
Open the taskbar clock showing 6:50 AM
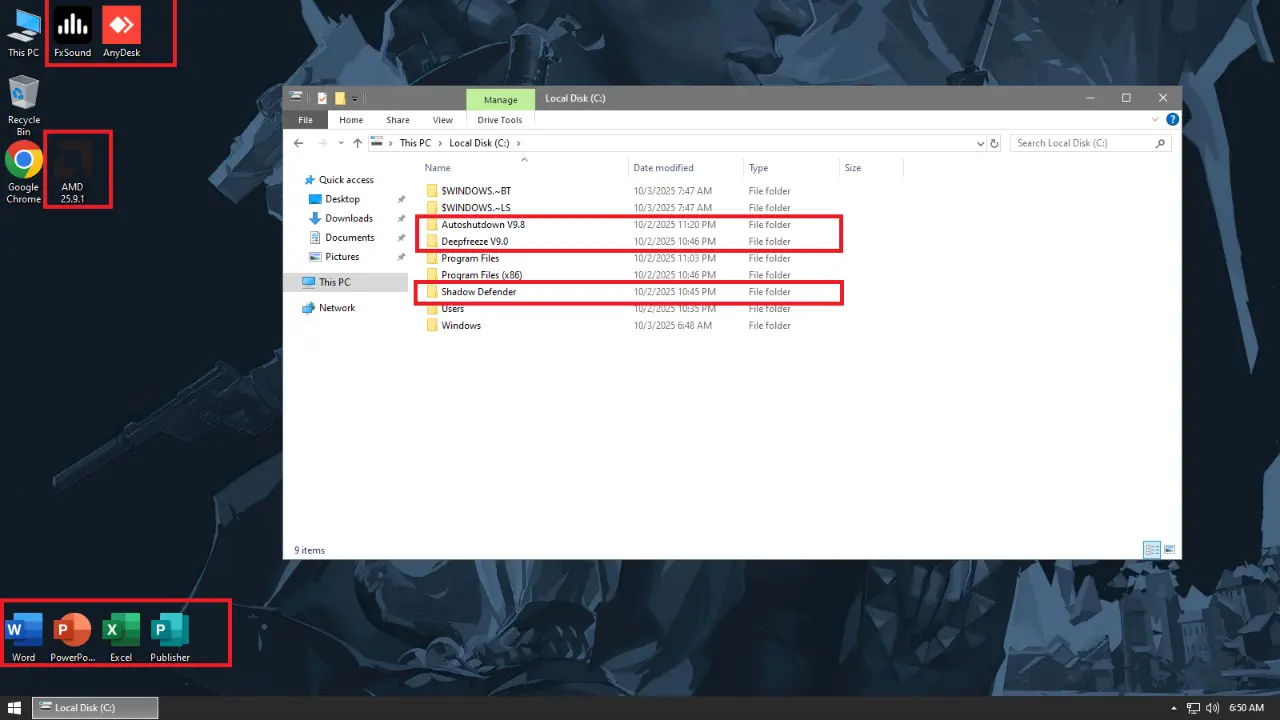(x=1246, y=708)
